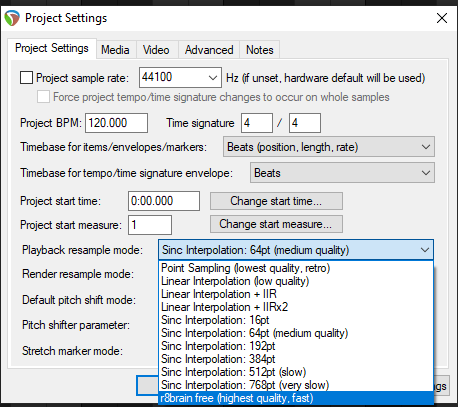The height and width of the screenshot is (407, 458).
Task: Select Point Sampling (lowest quality, retro)
Action: point(296,268)
